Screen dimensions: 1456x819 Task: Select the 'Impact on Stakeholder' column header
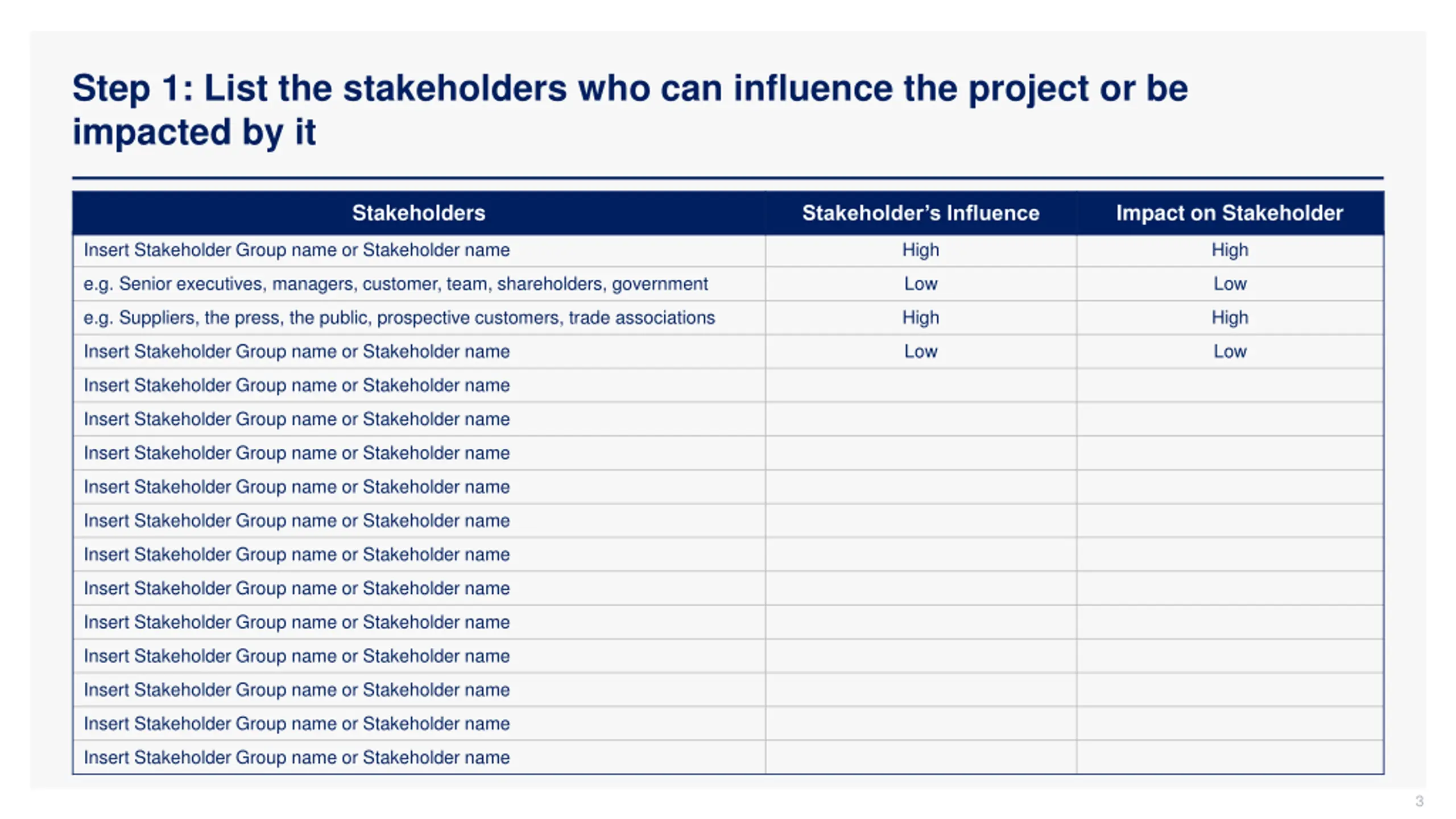[x=1229, y=213]
